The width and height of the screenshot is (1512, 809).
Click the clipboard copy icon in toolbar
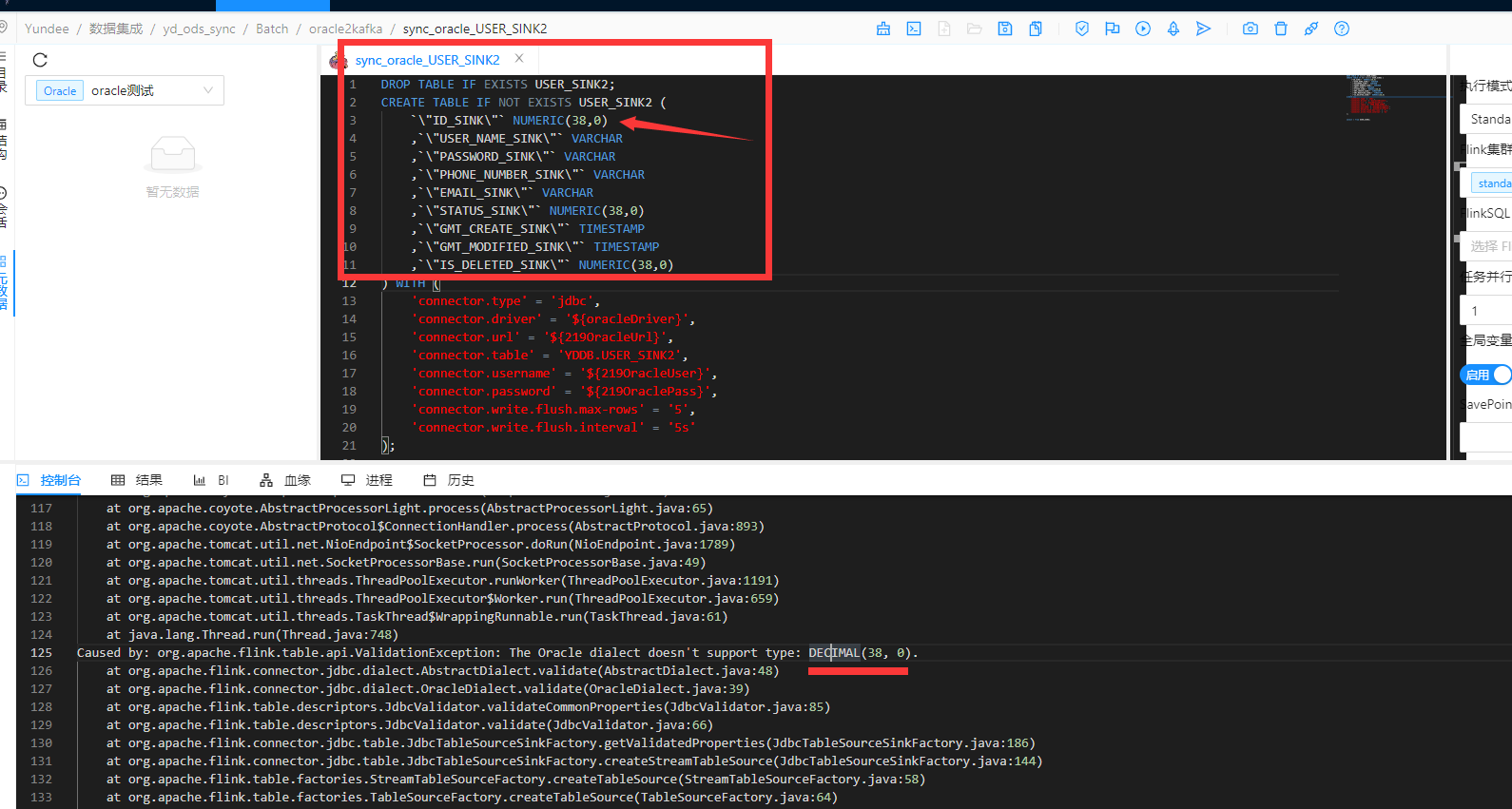[1036, 29]
